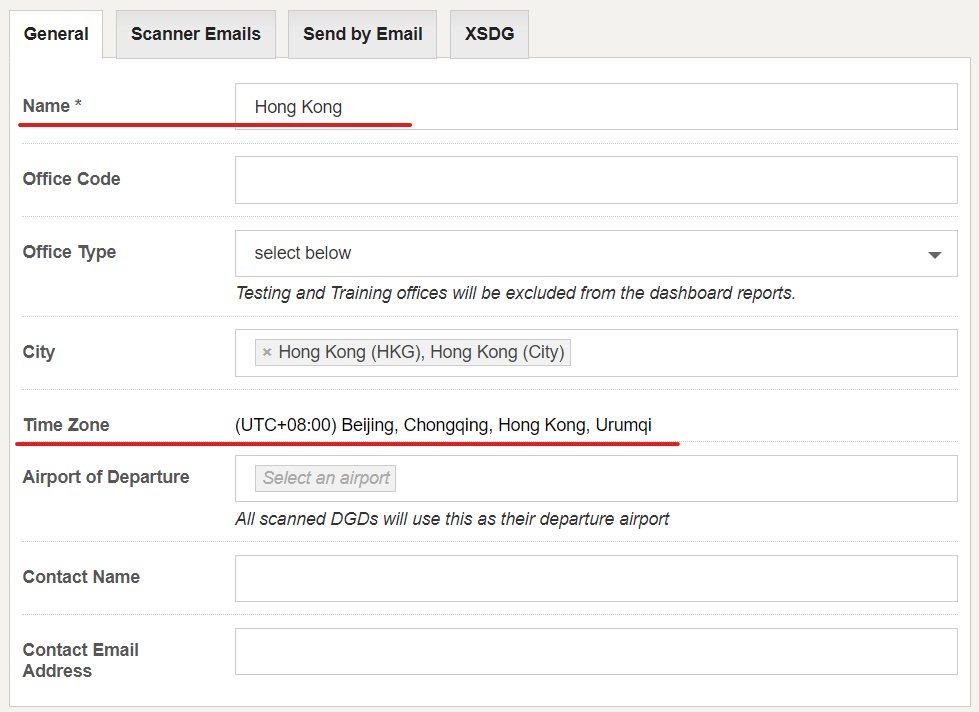This screenshot has height=712, width=979.
Task: Click the Name field label
Action: click(x=52, y=106)
